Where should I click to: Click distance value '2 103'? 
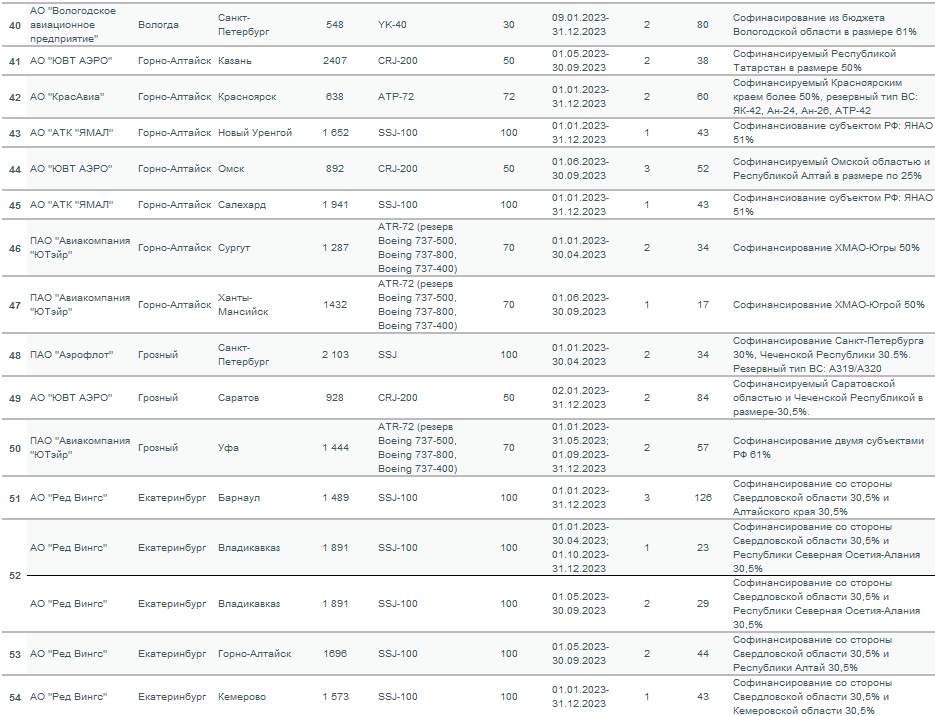point(335,355)
